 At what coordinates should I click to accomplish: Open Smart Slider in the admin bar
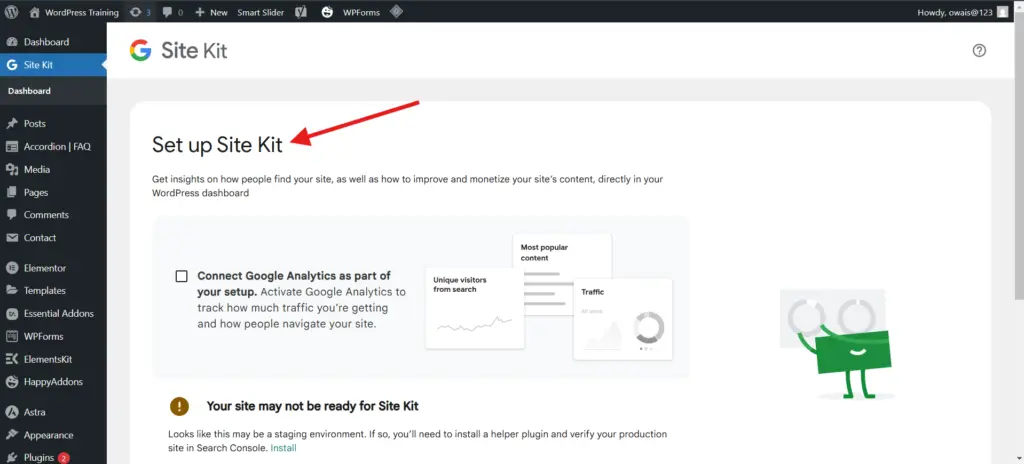click(260, 12)
